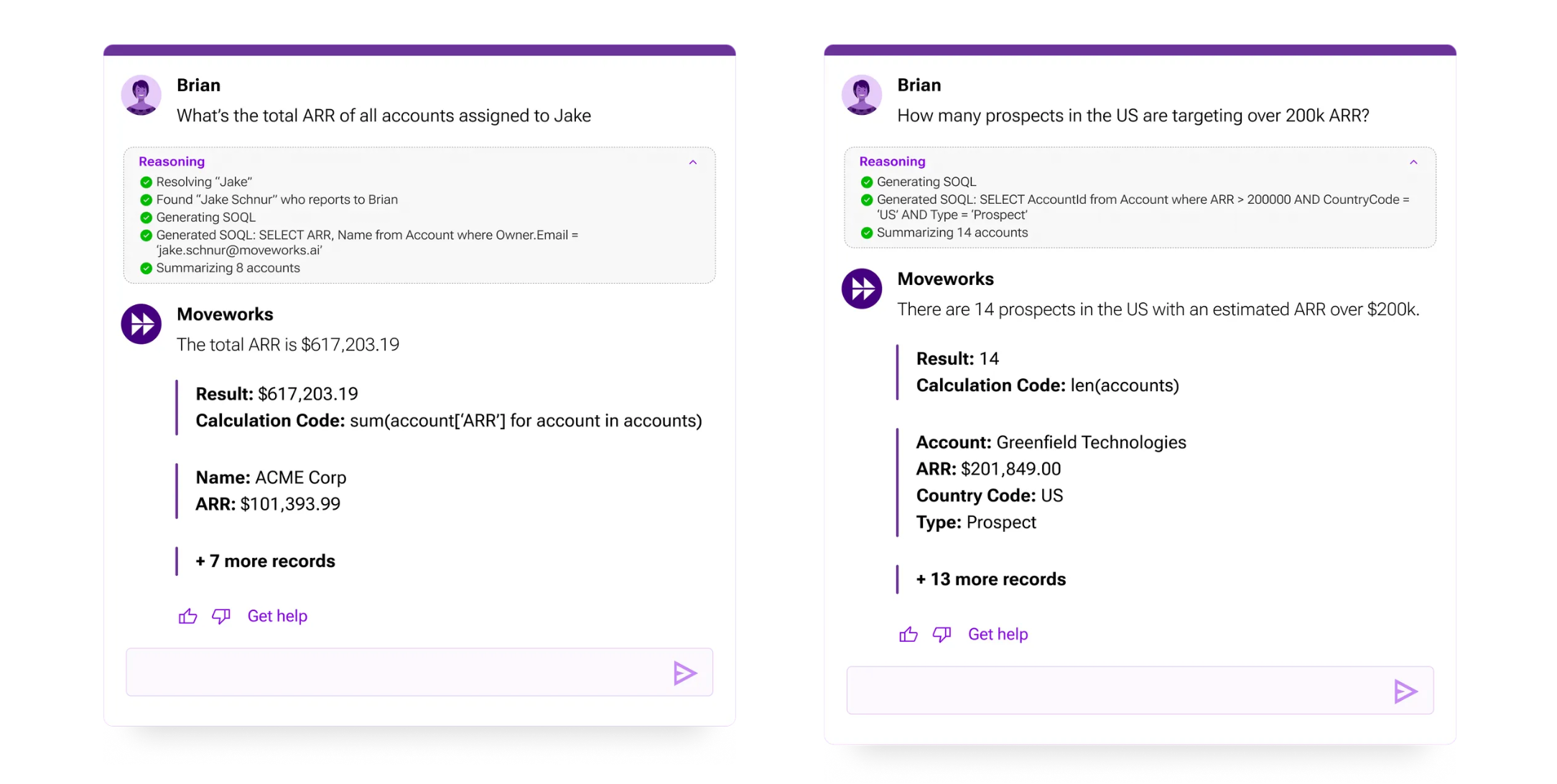Focus the left chat message input

395,673
